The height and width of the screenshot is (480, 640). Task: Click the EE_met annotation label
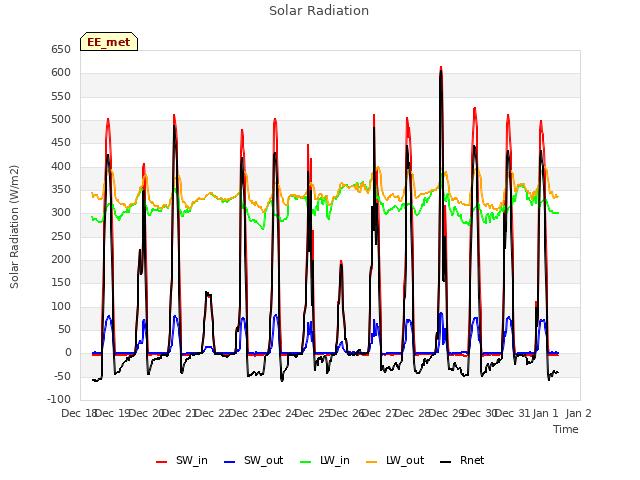click(109, 42)
